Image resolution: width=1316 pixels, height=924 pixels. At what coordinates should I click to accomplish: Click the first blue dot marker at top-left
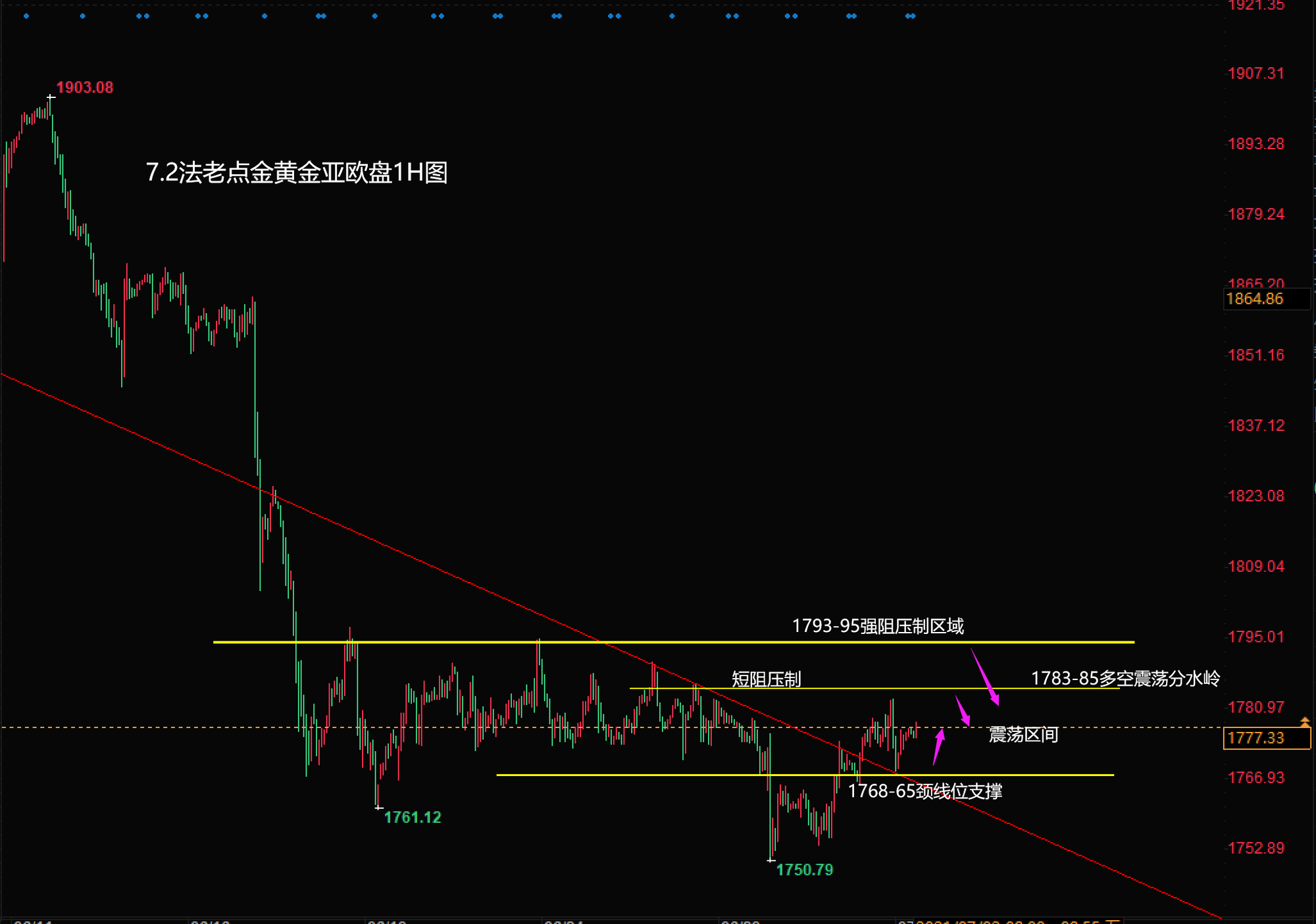pyautogui.click(x=26, y=16)
